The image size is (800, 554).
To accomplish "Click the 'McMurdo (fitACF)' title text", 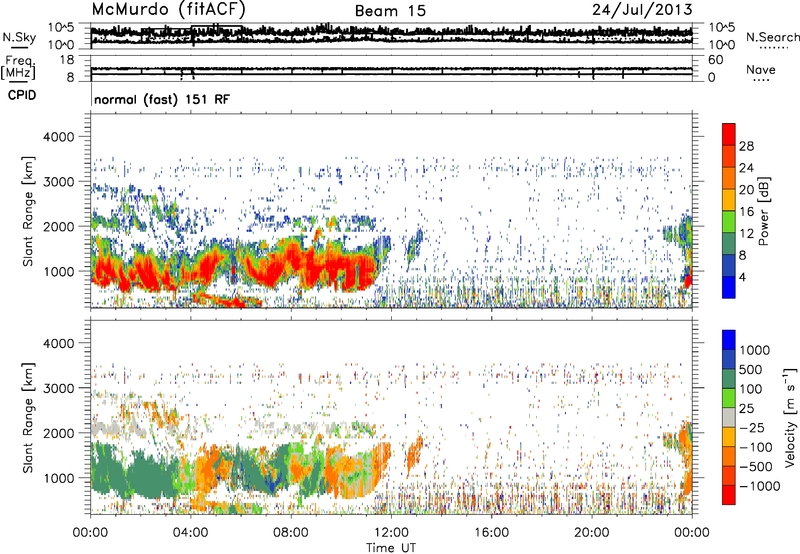I will (168, 9).
